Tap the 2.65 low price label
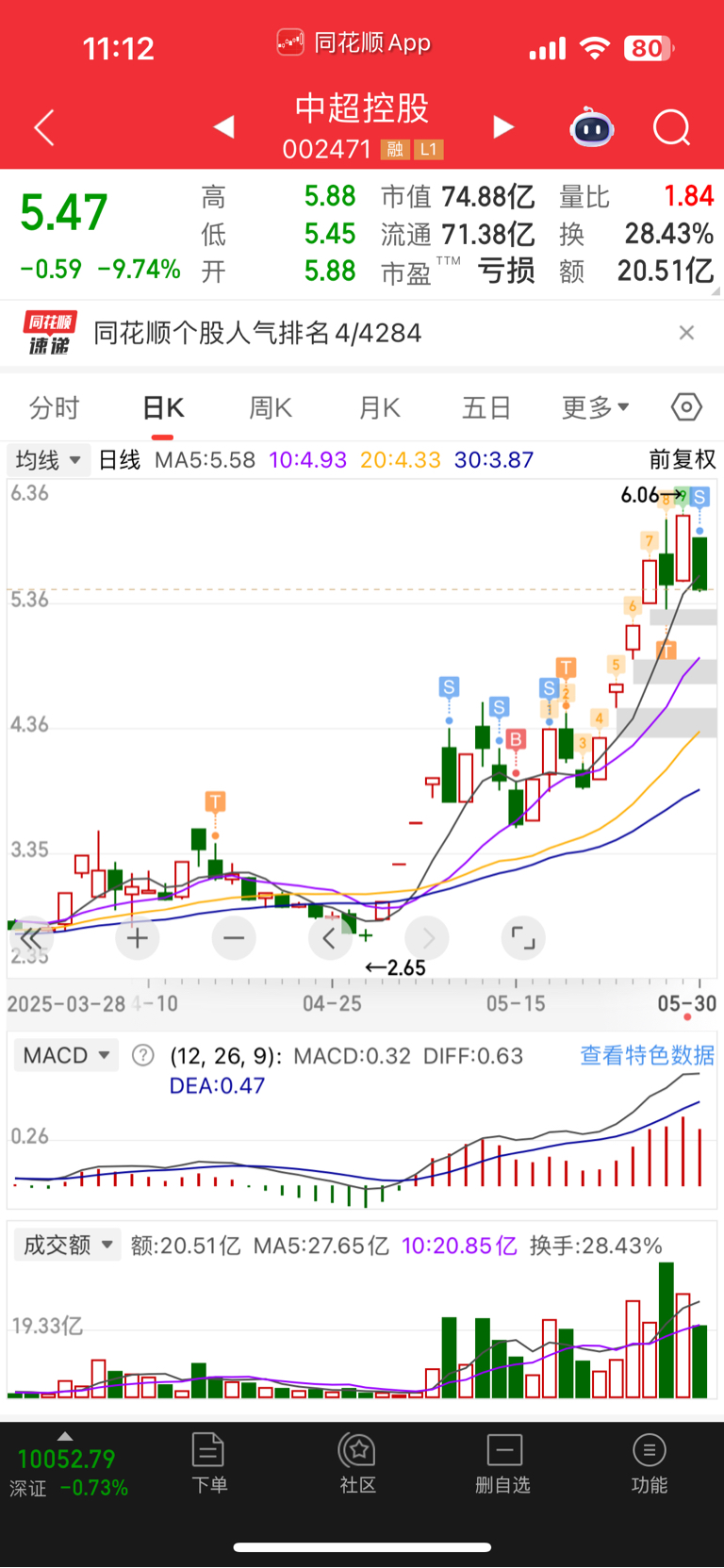724x1568 pixels. coord(406,968)
